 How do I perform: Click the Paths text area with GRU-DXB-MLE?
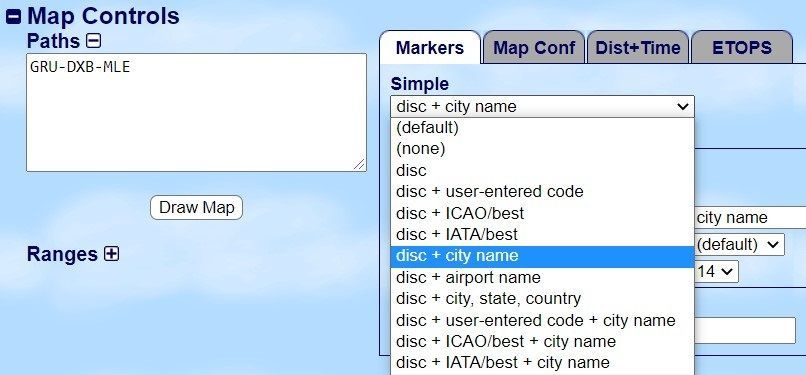pyautogui.click(x=196, y=112)
